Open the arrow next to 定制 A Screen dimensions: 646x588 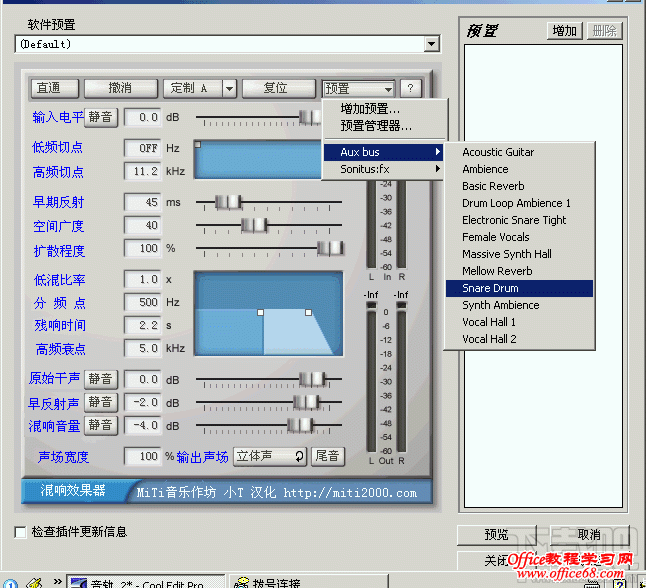(x=230, y=88)
